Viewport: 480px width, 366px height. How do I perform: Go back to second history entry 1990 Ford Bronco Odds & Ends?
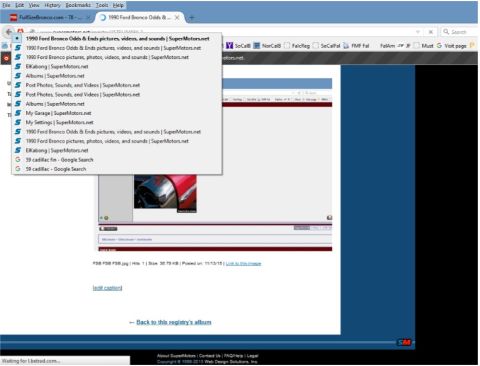point(117,48)
